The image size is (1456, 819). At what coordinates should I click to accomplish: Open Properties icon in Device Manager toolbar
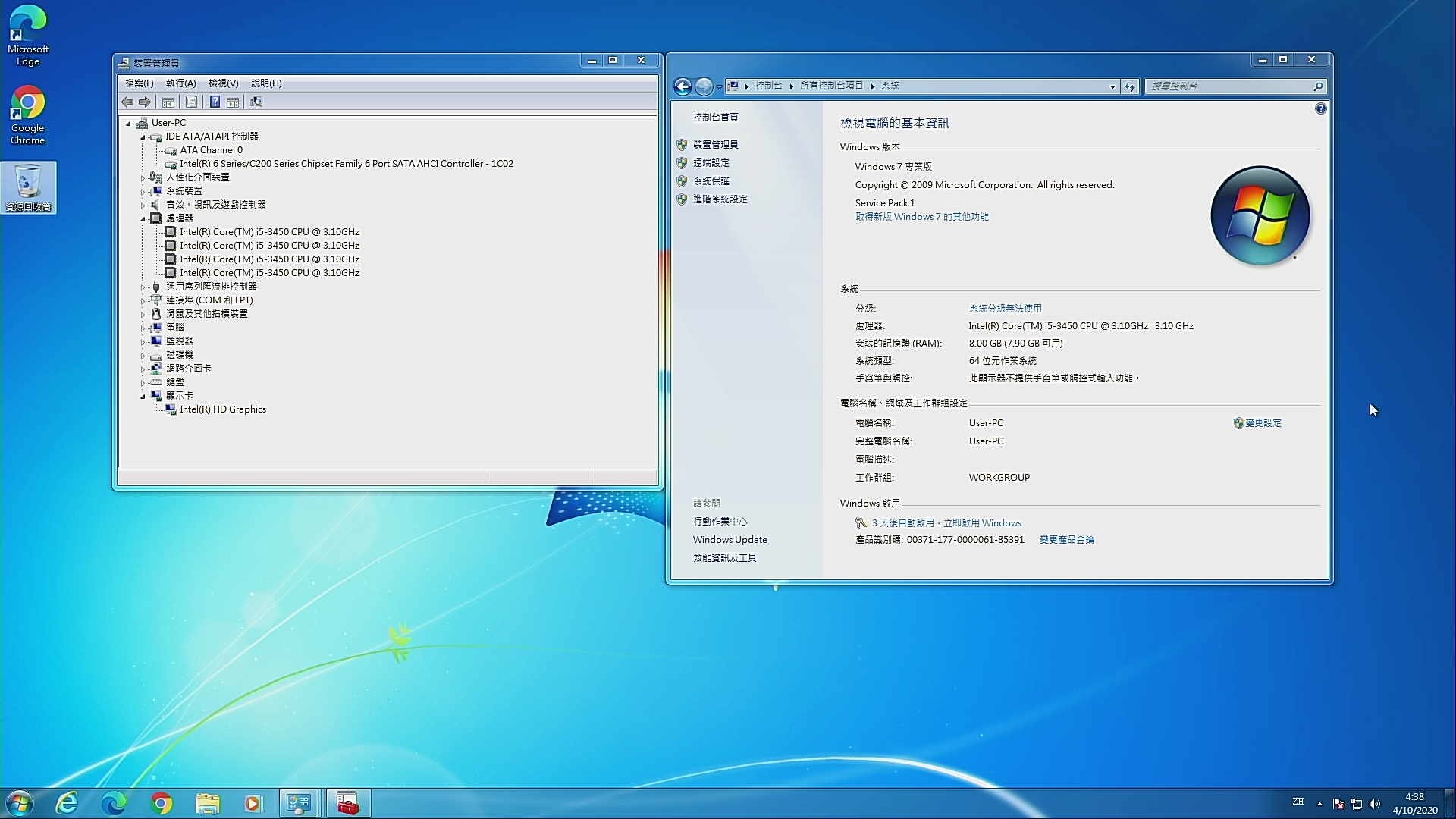[191, 102]
